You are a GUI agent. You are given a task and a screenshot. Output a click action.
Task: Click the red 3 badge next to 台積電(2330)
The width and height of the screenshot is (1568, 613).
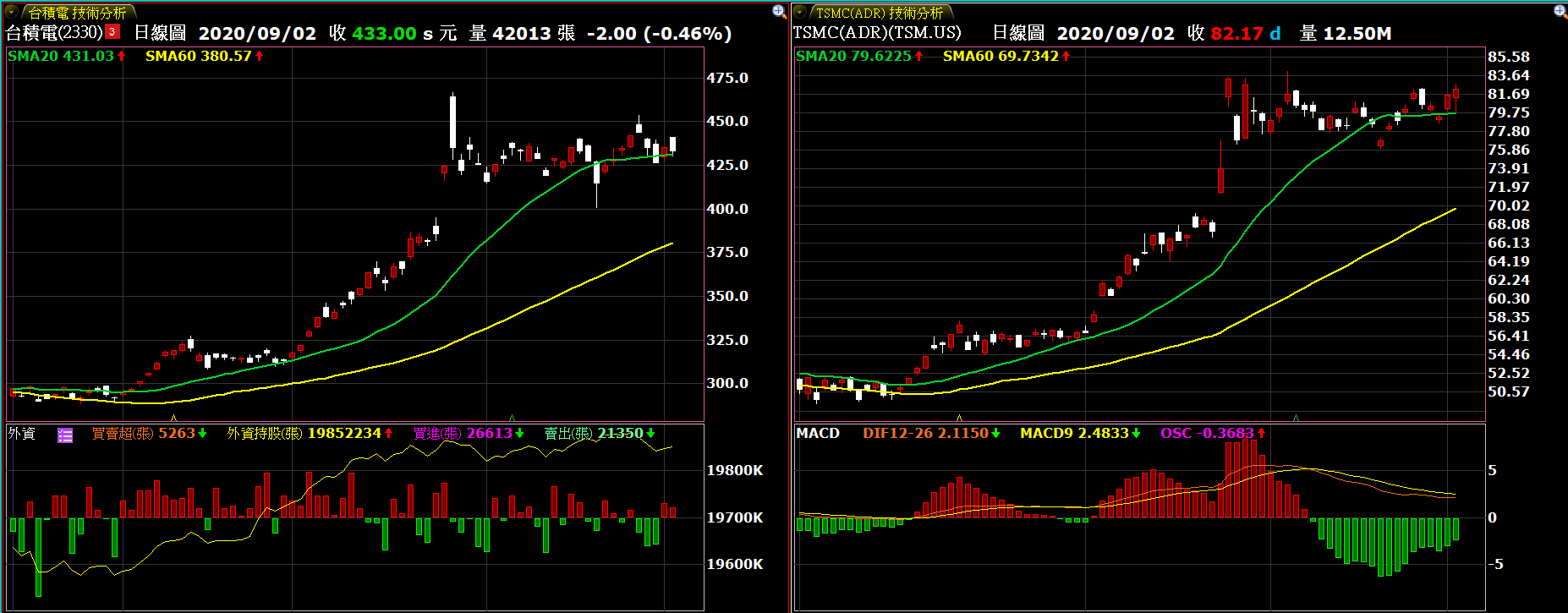pos(112,32)
